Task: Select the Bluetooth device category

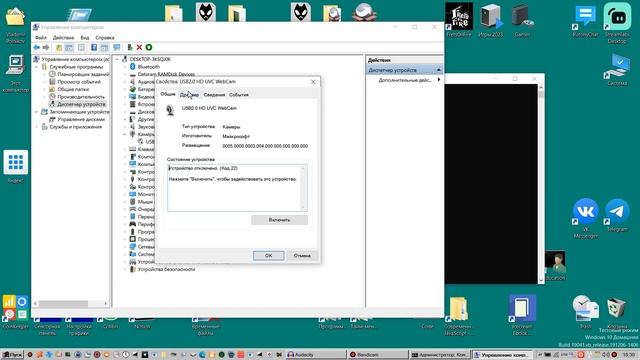Action: (149, 67)
